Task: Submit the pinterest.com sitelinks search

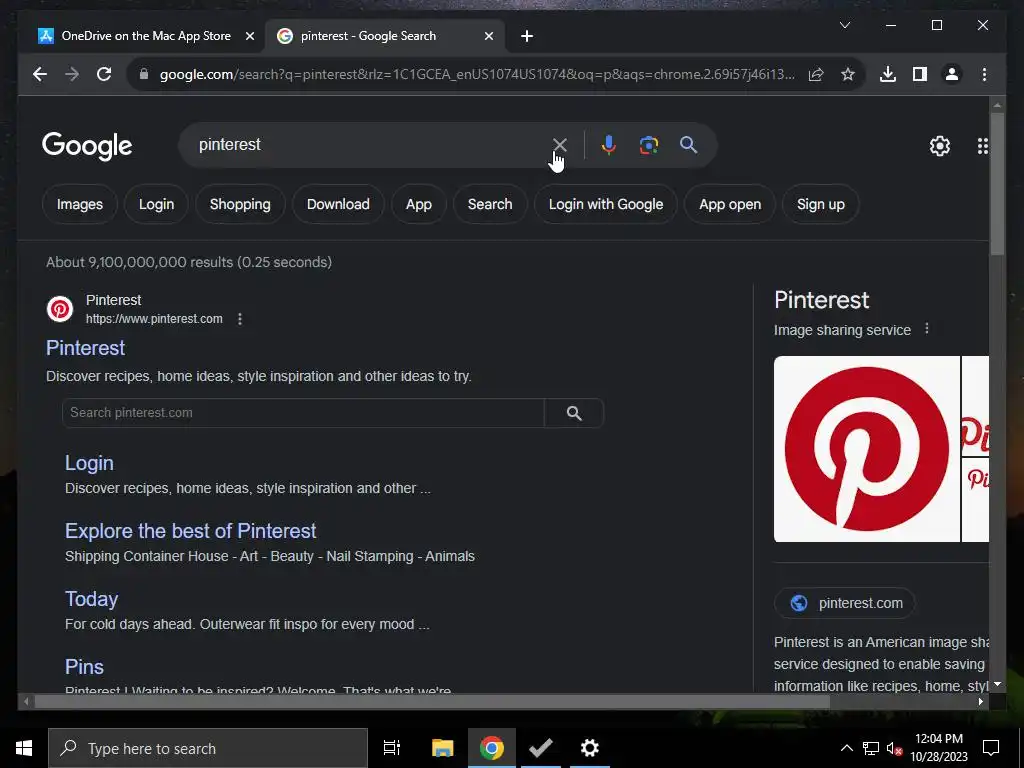Action: coord(574,413)
